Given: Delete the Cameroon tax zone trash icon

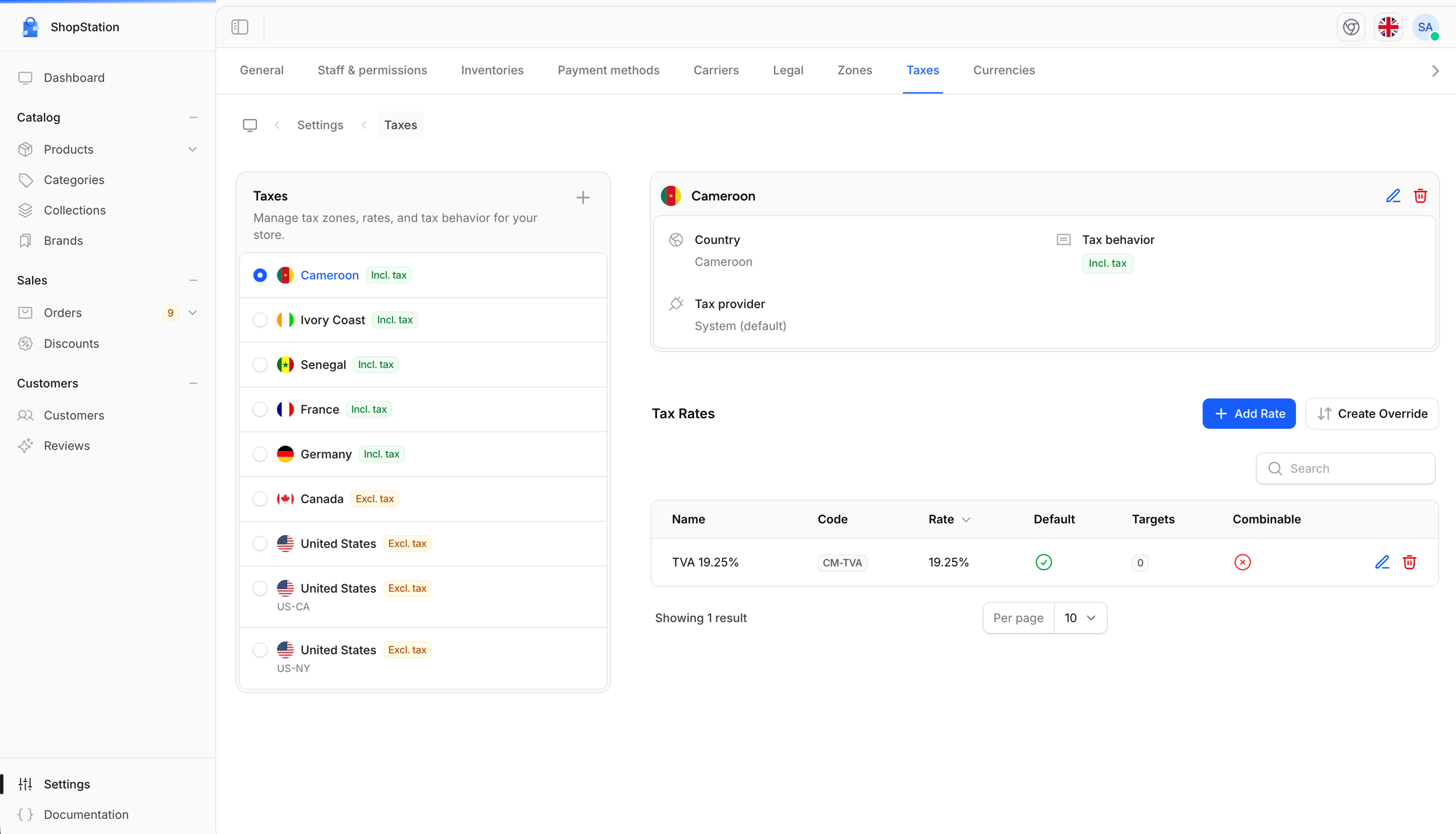Looking at the screenshot, I should tap(1420, 196).
